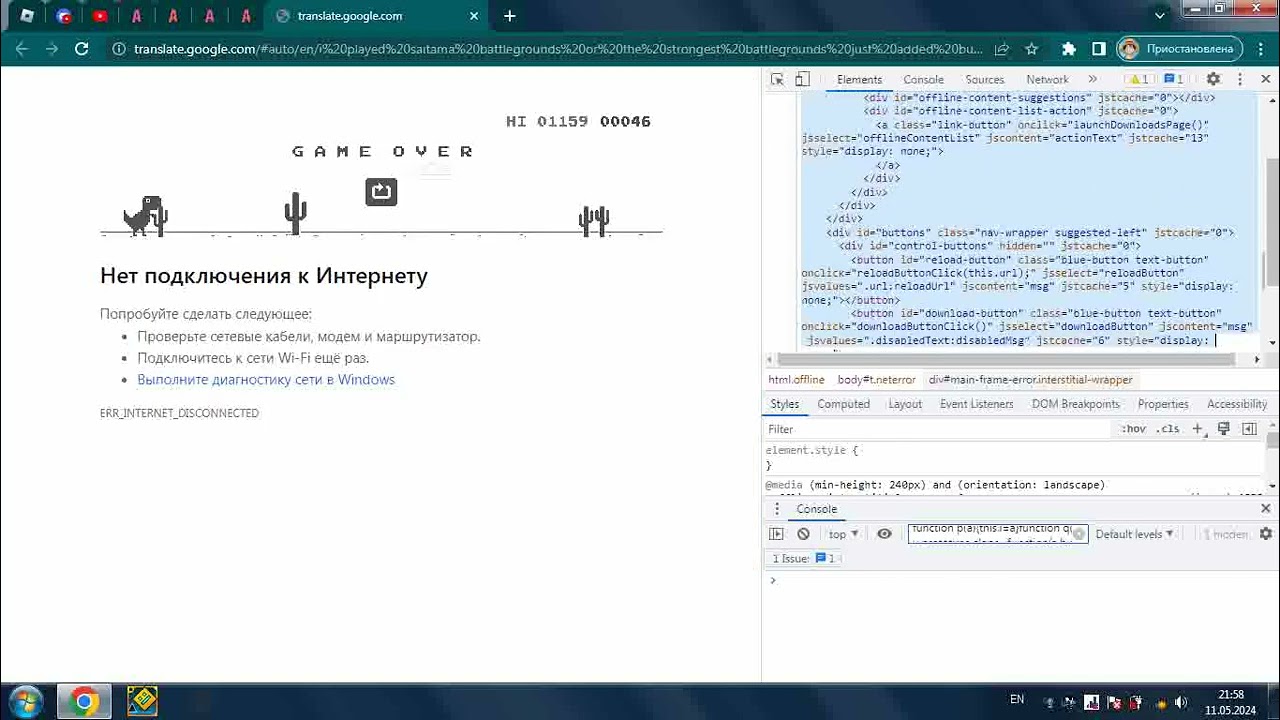This screenshot has width=1280, height=720.
Task: Toggle the browser side panel icon
Action: (x=1099, y=48)
